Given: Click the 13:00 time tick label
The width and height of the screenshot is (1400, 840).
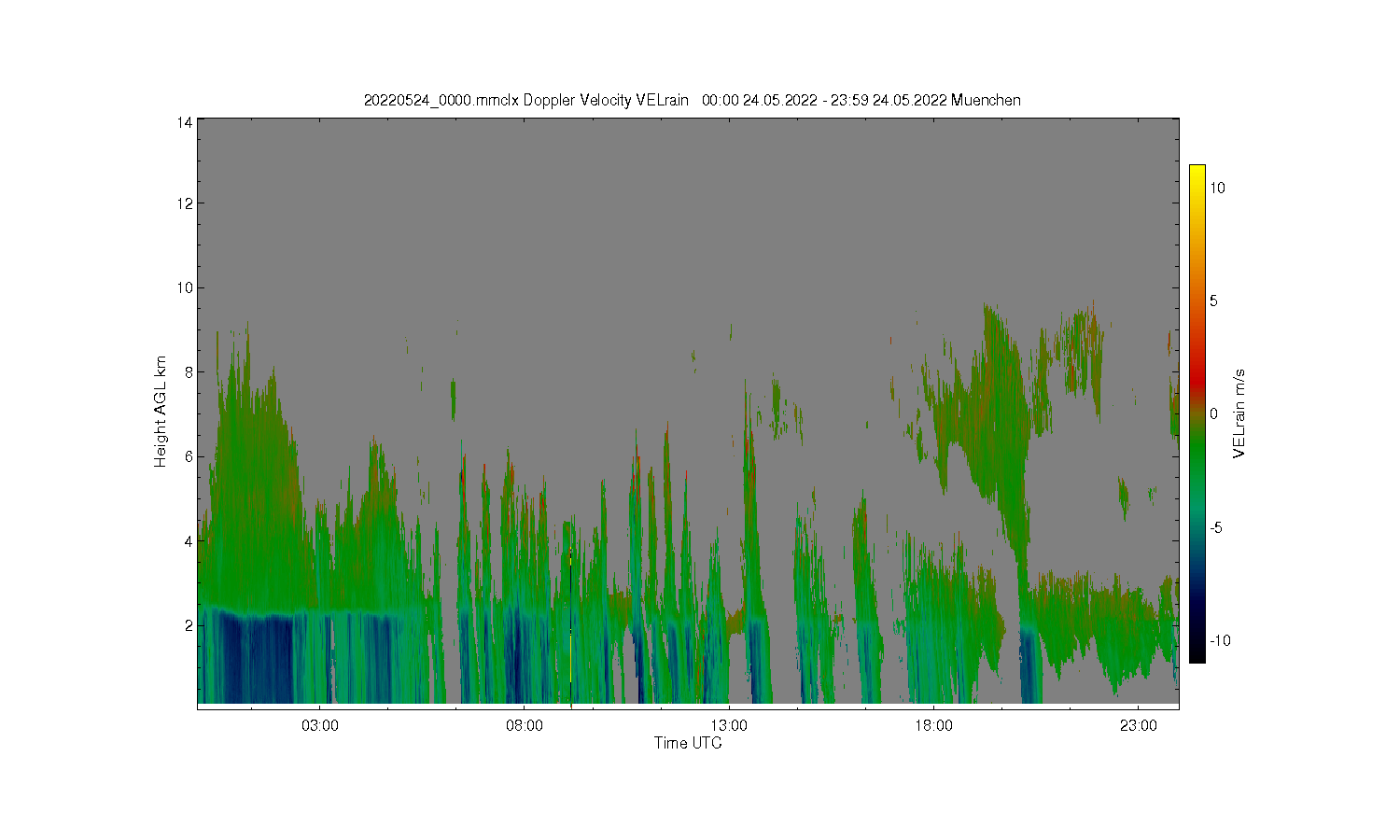Looking at the screenshot, I should click(729, 726).
